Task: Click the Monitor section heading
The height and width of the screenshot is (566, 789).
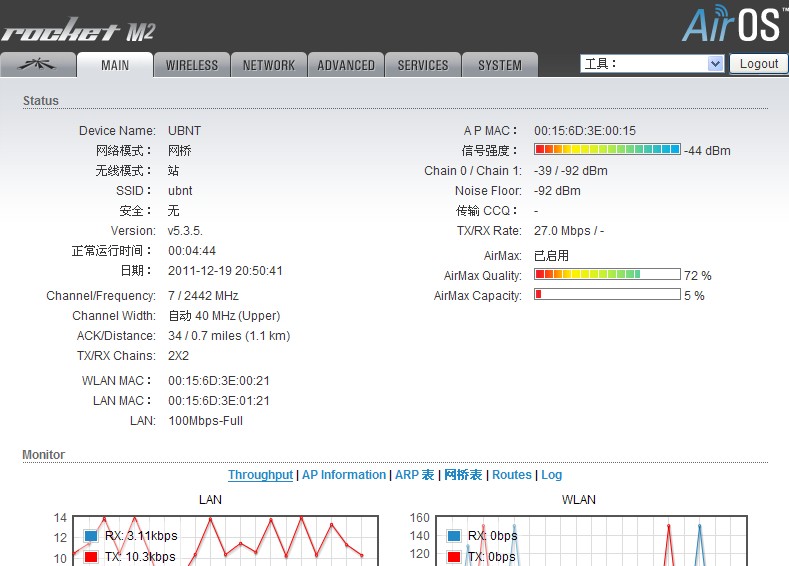Action: (x=43, y=454)
